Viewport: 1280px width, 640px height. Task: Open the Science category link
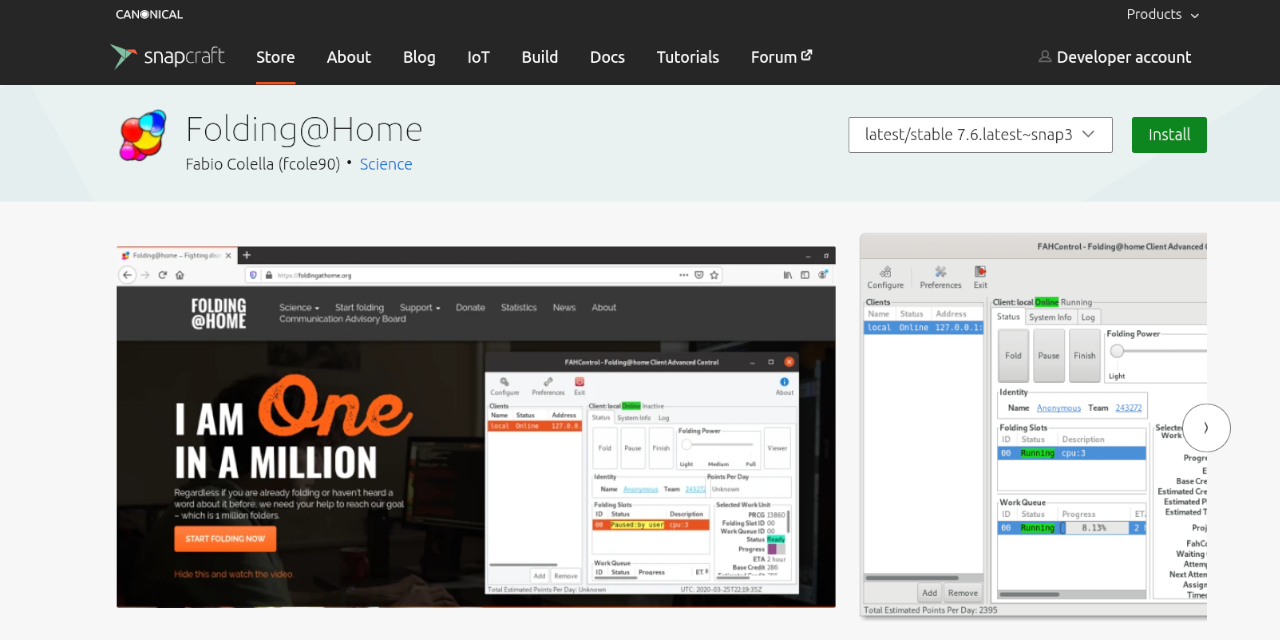pyautogui.click(x=386, y=164)
